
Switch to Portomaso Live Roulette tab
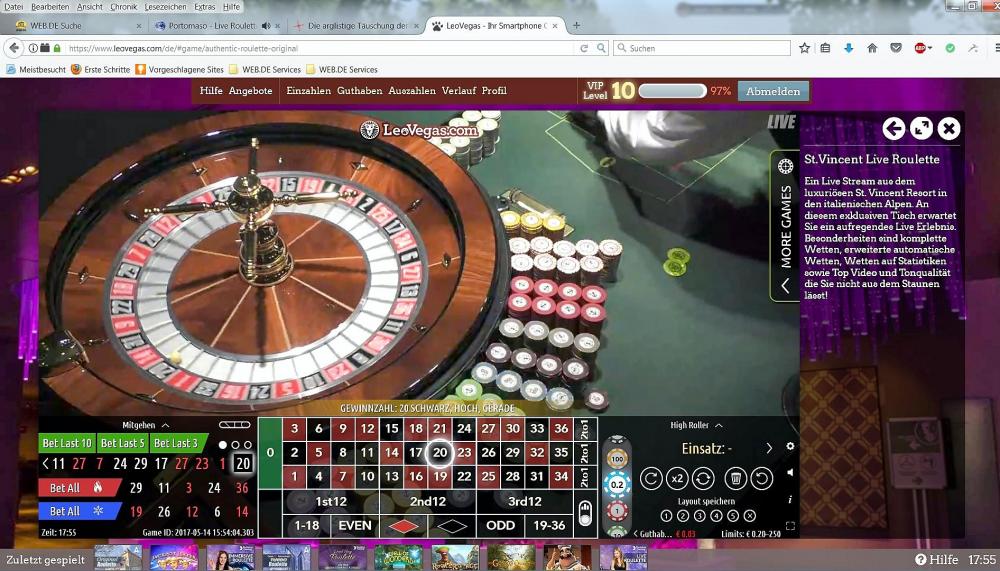click(212, 26)
